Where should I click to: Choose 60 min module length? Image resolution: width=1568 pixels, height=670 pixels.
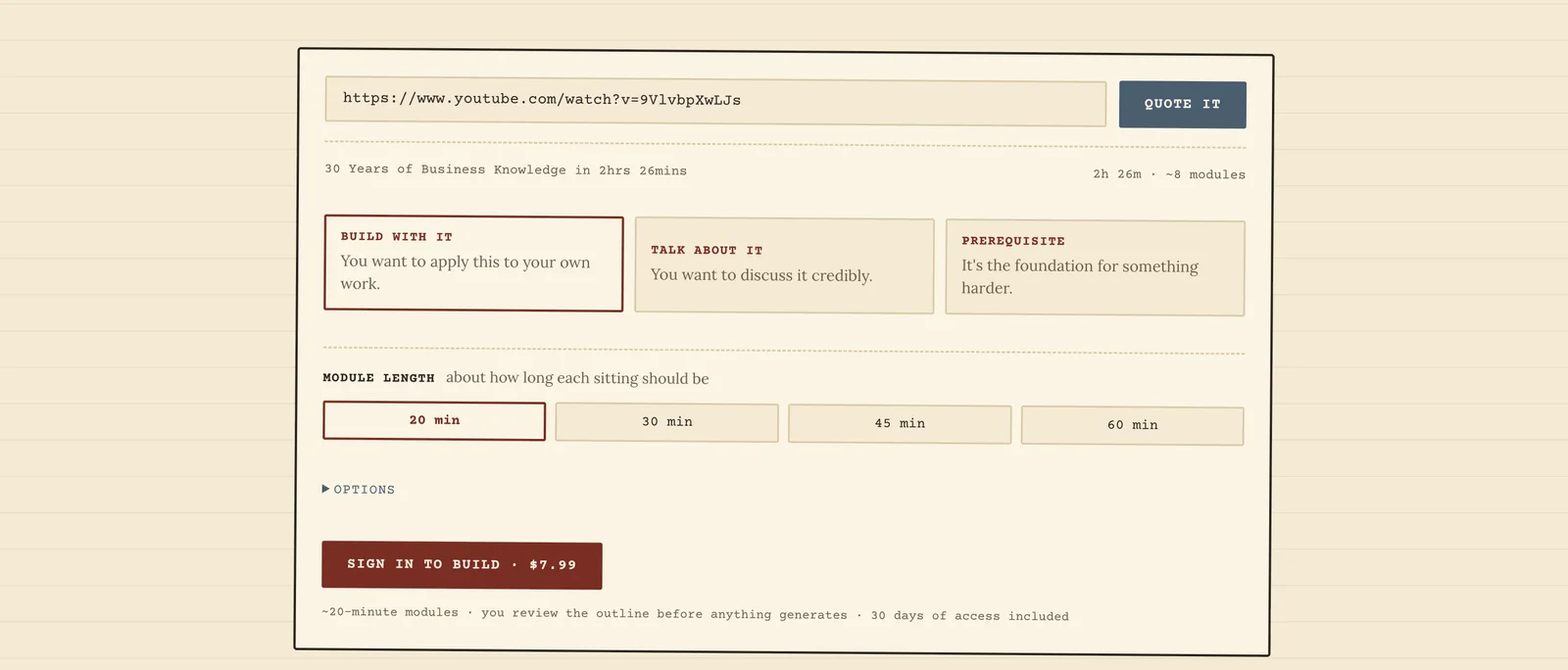click(1132, 425)
